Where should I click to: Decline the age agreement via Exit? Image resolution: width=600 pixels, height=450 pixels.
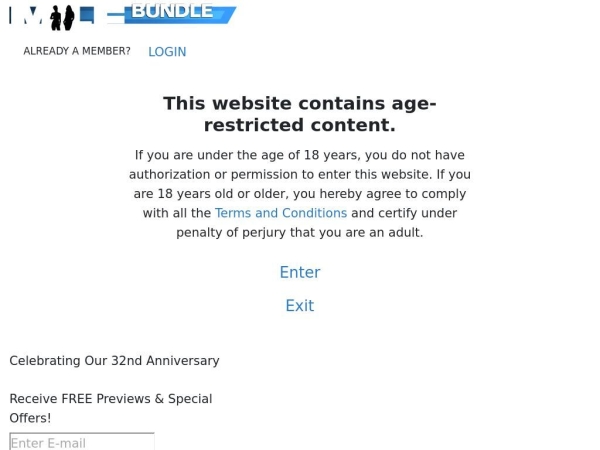(x=300, y=306)
